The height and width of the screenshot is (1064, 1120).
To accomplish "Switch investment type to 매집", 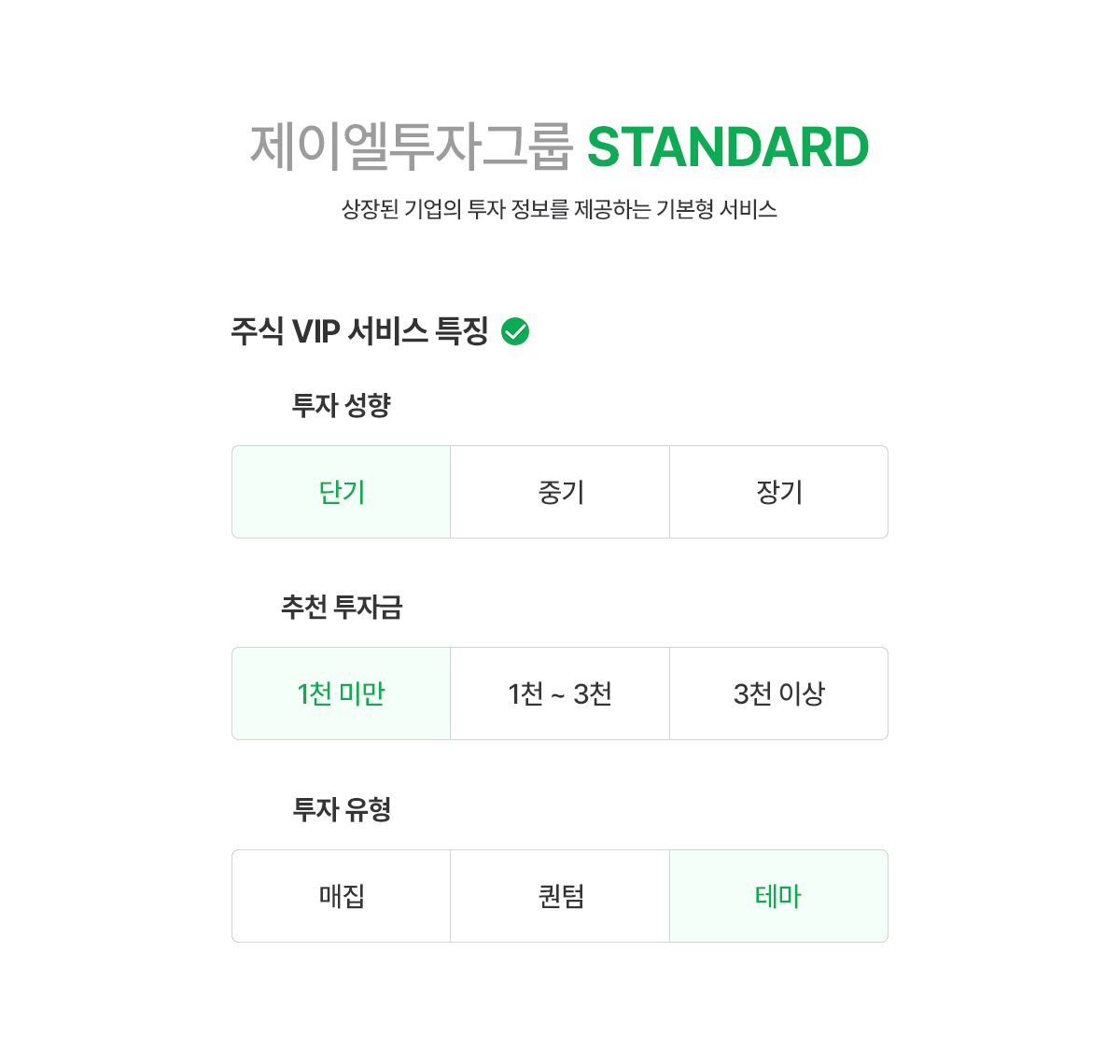I will coord(342,896).
